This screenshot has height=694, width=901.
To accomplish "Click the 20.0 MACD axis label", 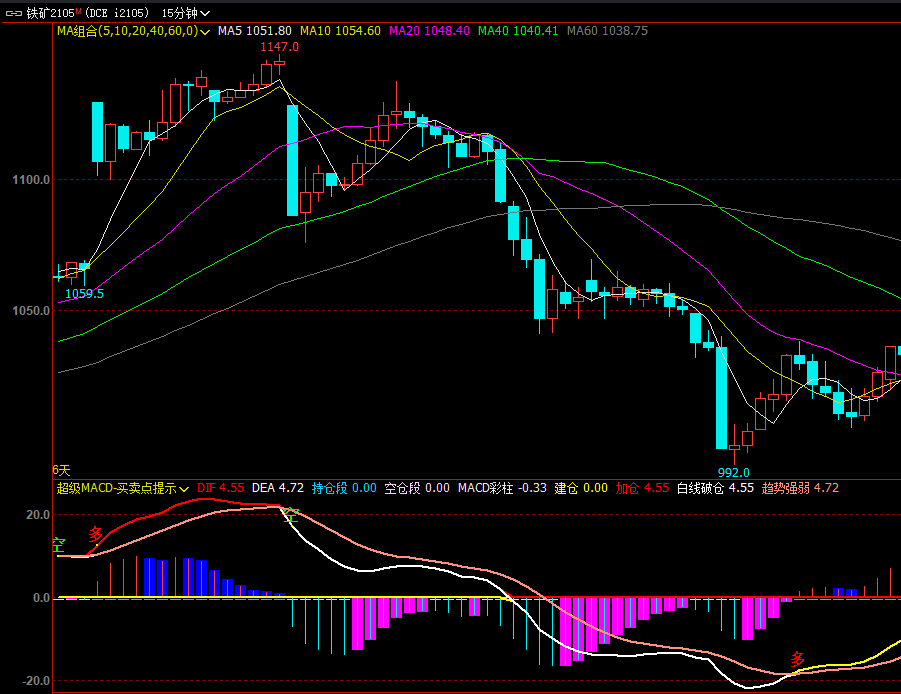I will [38, 515].
